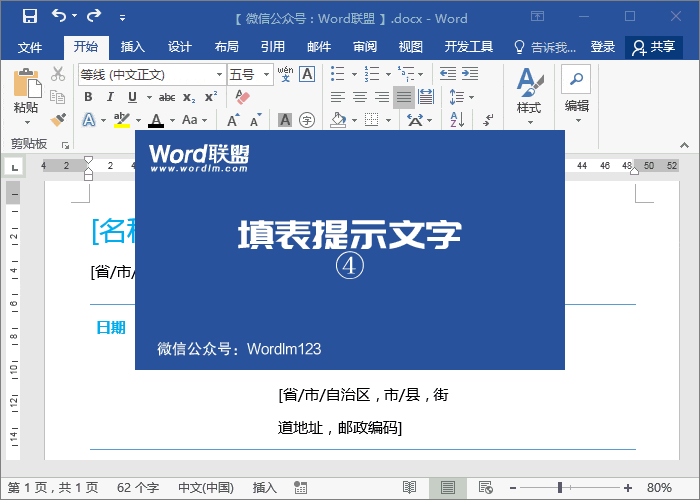700x500 pixels.
Task: Click the Copy icon in clipboard group
Action: (x=58, y=96)
